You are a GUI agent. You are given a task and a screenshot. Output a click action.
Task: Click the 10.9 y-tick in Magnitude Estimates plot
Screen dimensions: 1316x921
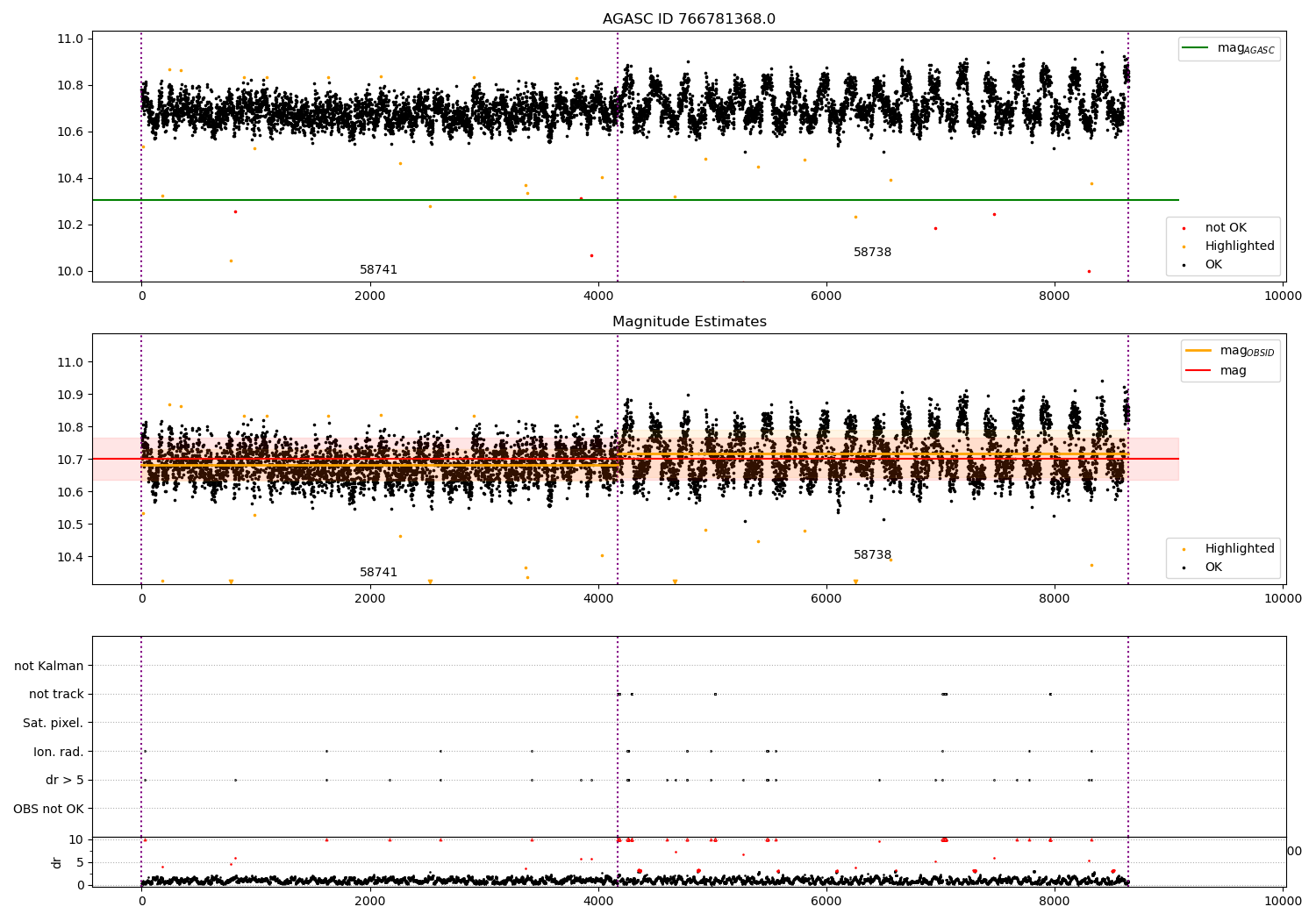coord(70,396)
